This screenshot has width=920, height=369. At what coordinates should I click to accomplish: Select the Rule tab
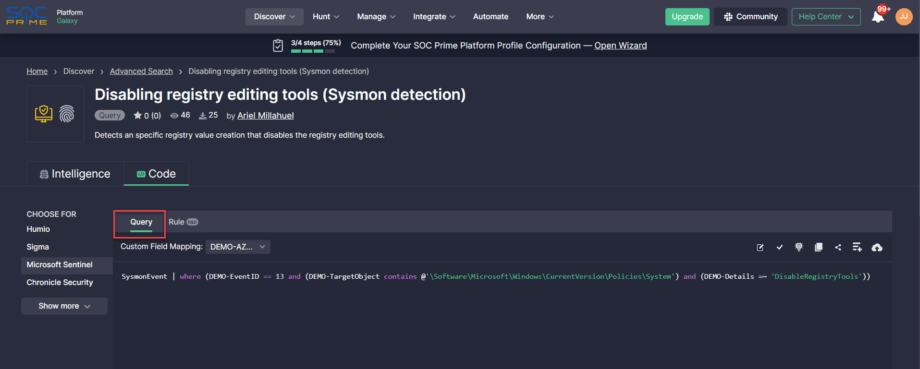(x=183, y=222)
